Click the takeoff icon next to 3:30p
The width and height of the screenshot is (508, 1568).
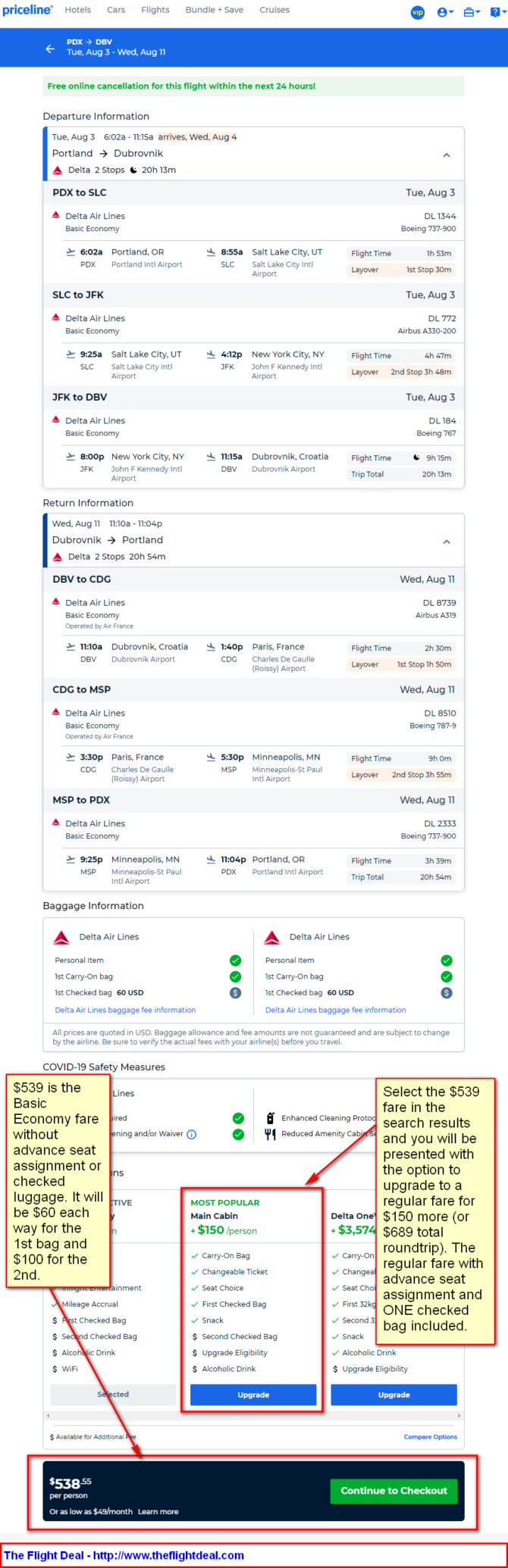71,757
